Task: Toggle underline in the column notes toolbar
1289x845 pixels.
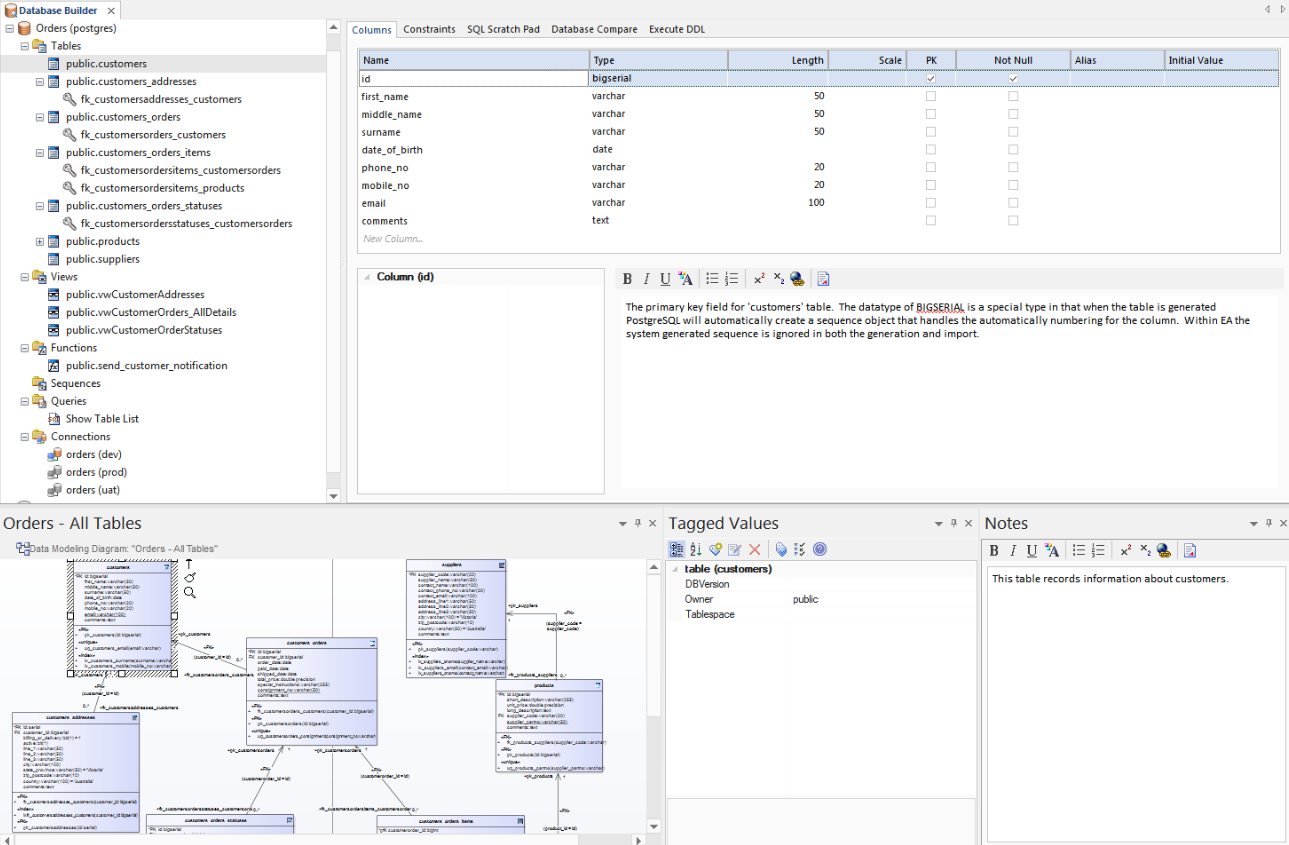Action: [x=665, y=279]
